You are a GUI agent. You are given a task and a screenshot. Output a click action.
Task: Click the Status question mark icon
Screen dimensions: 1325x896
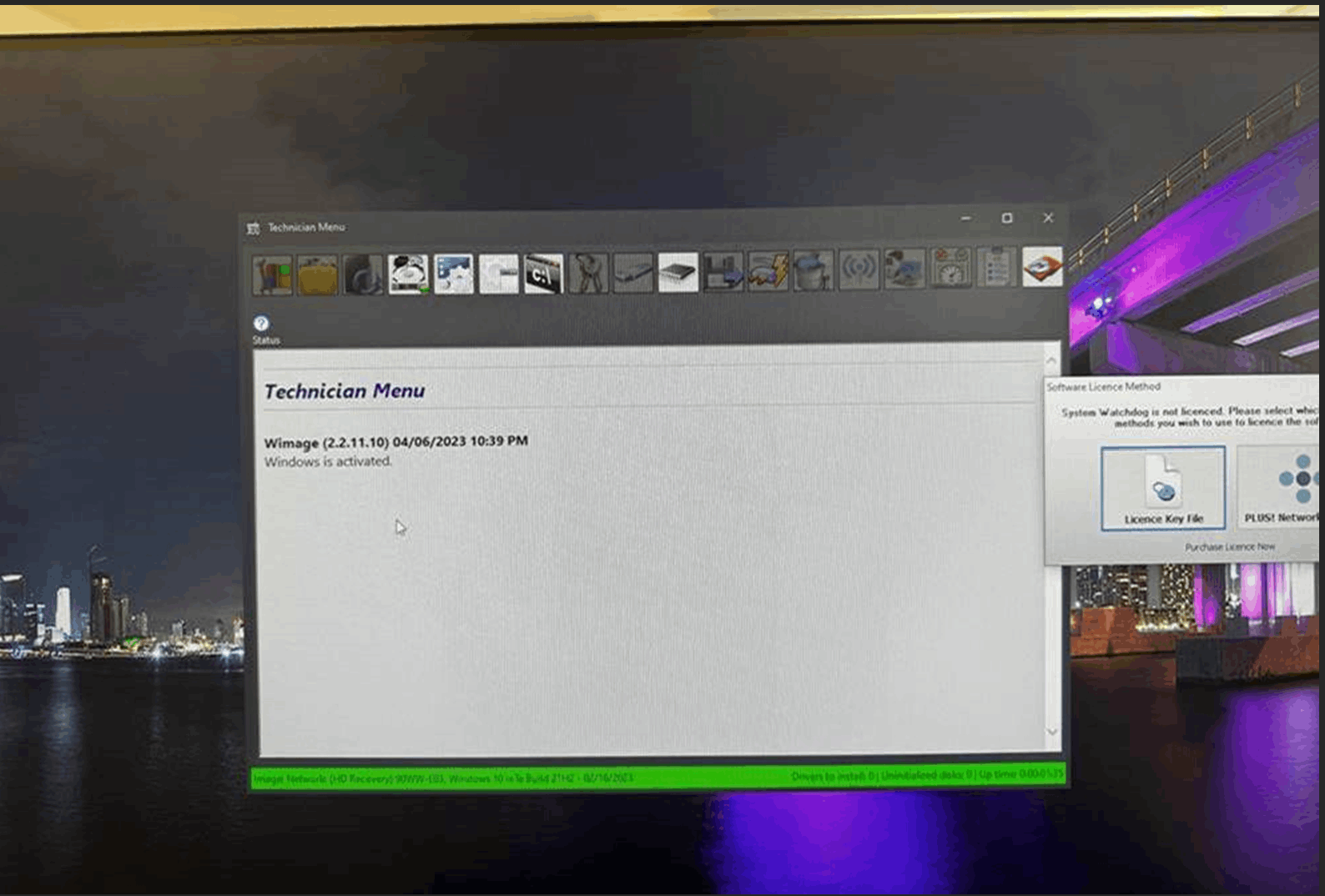[261, 324]
